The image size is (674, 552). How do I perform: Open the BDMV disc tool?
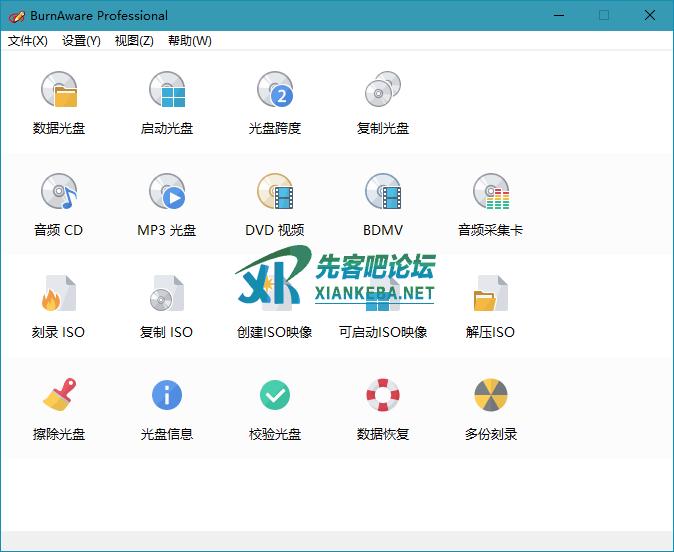[x=383, y=193]
